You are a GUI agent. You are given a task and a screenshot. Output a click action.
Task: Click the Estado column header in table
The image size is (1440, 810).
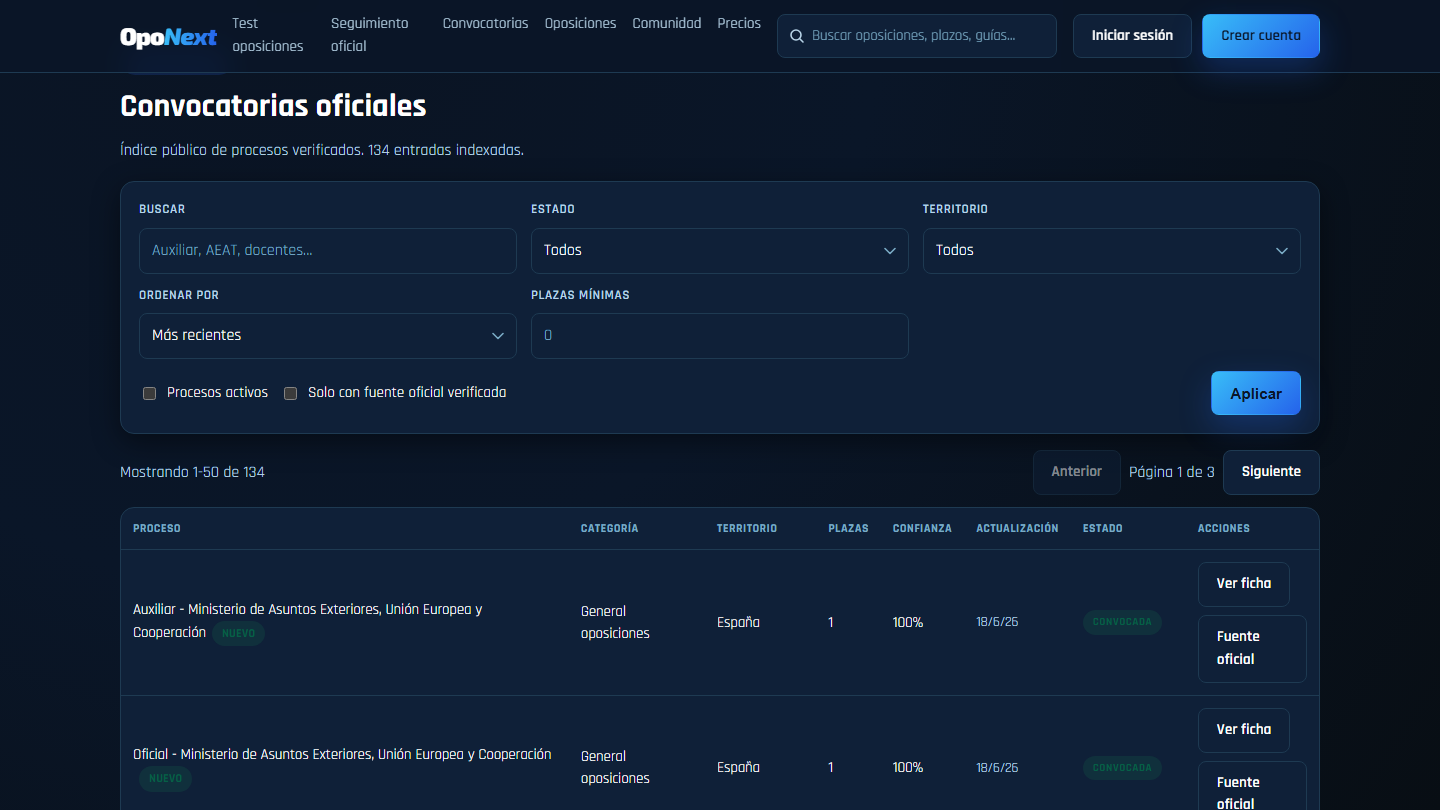click(1103, 528)
